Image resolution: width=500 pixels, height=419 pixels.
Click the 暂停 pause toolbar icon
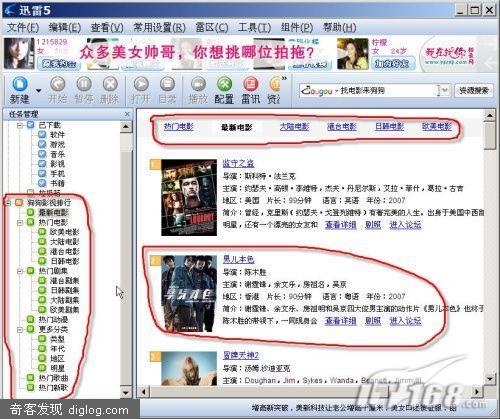click(84, 84)
